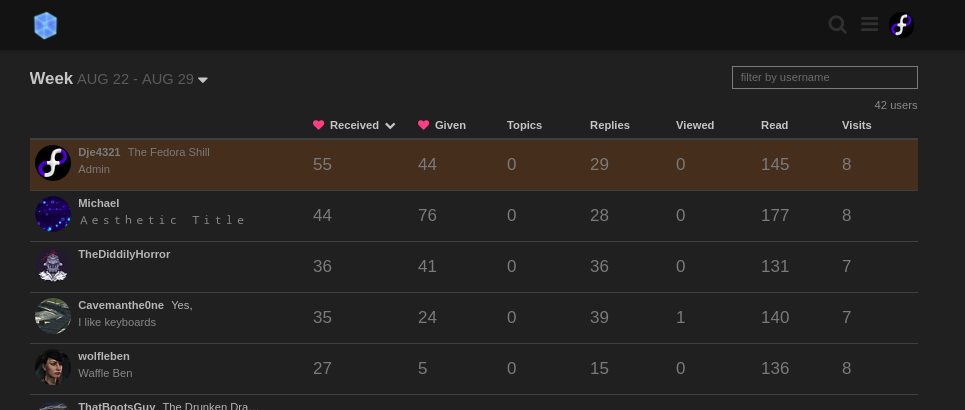The width and height of the screenshot is (965, 410).
Task: Sort by Read column header
Action: [774, 125]
